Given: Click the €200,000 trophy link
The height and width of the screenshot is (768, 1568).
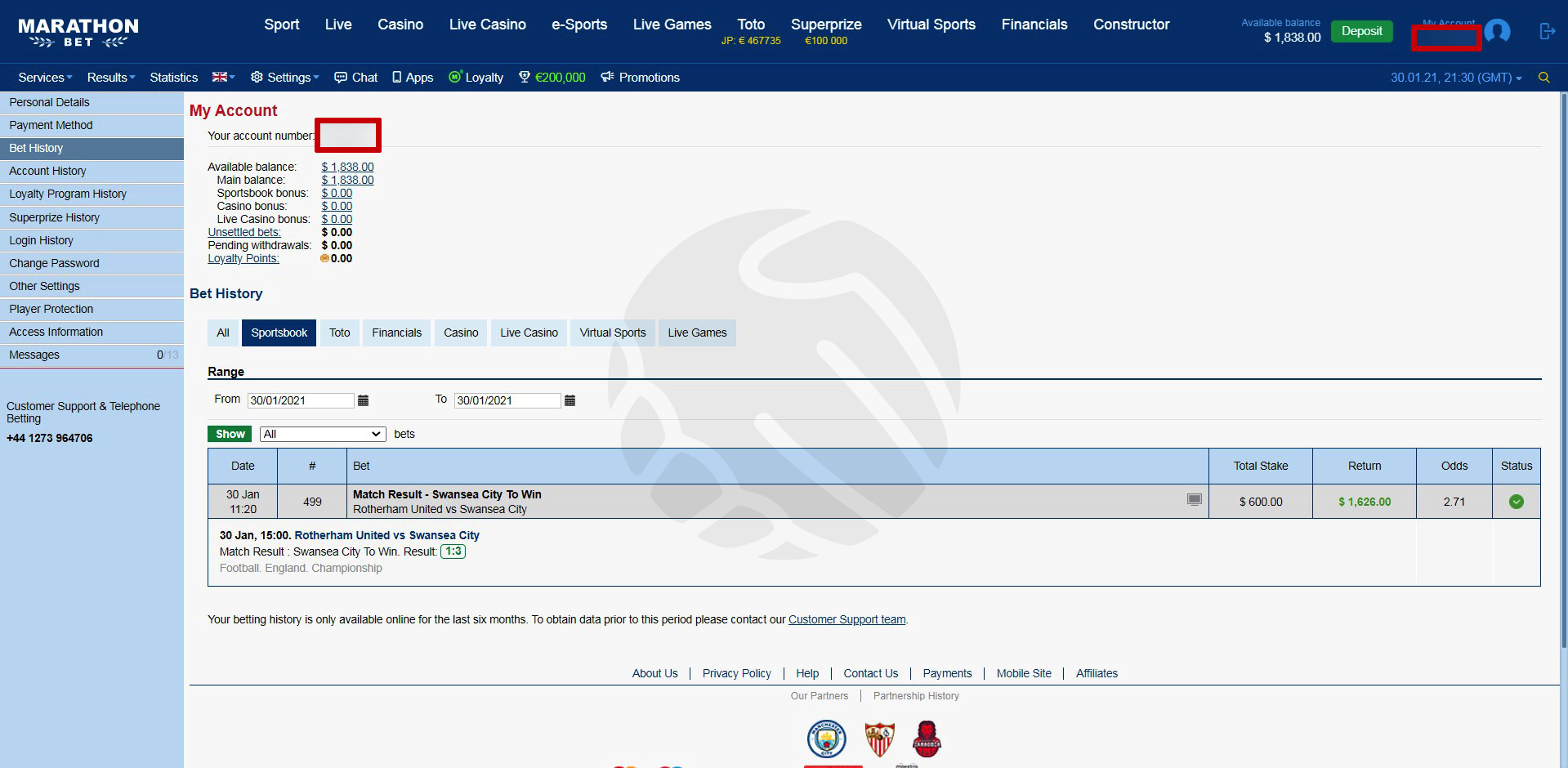Looking at the screenshot, I should (552, 78).
